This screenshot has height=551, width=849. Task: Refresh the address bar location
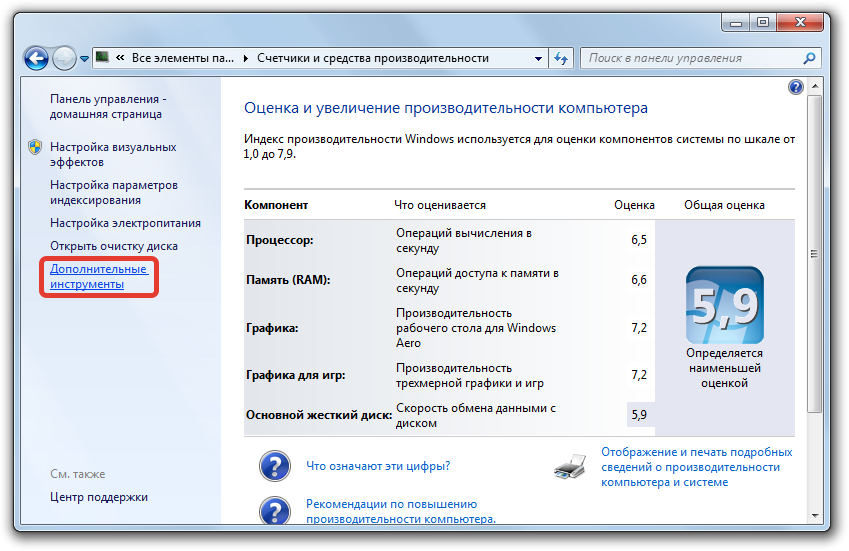tap(561, 58)
